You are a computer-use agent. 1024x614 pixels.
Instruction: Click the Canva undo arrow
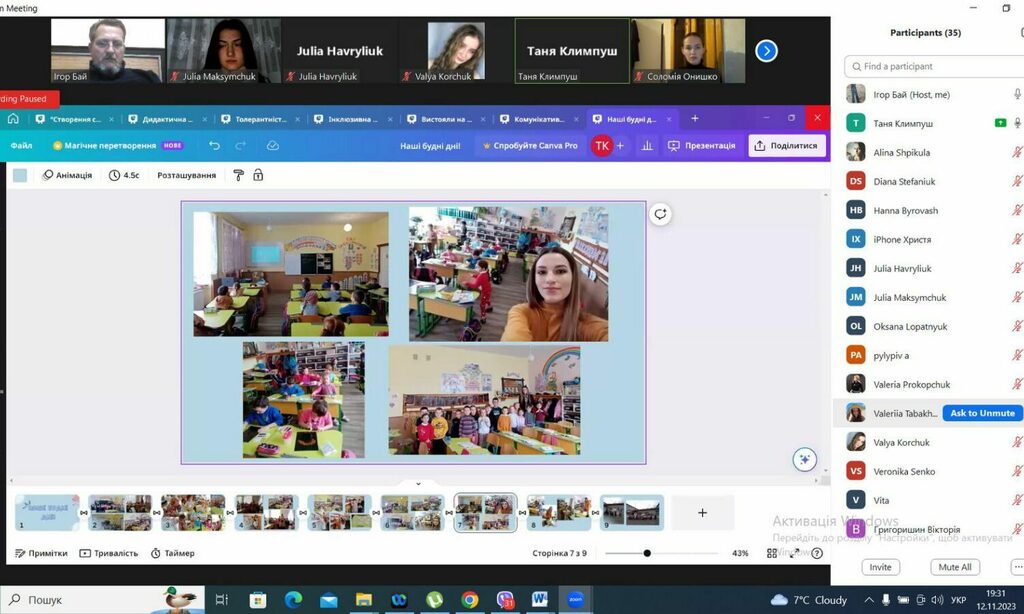[214, 146]
